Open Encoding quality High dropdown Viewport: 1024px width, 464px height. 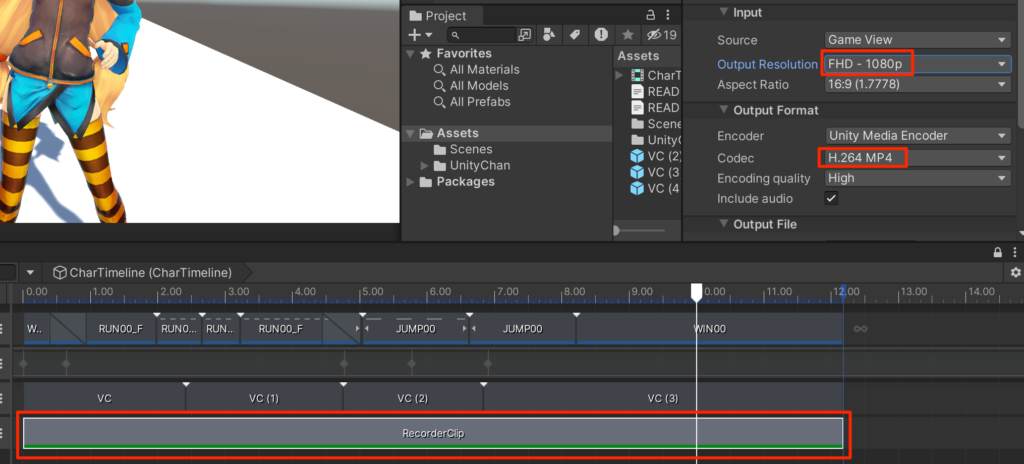[917, 178]
